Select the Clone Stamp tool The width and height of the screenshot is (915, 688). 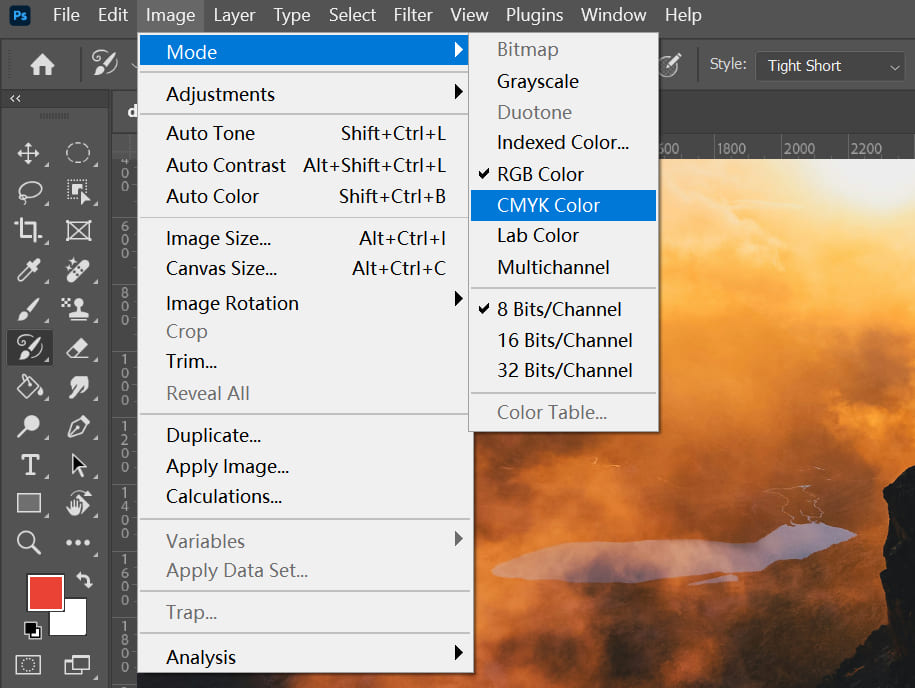[x=77, y=308]
